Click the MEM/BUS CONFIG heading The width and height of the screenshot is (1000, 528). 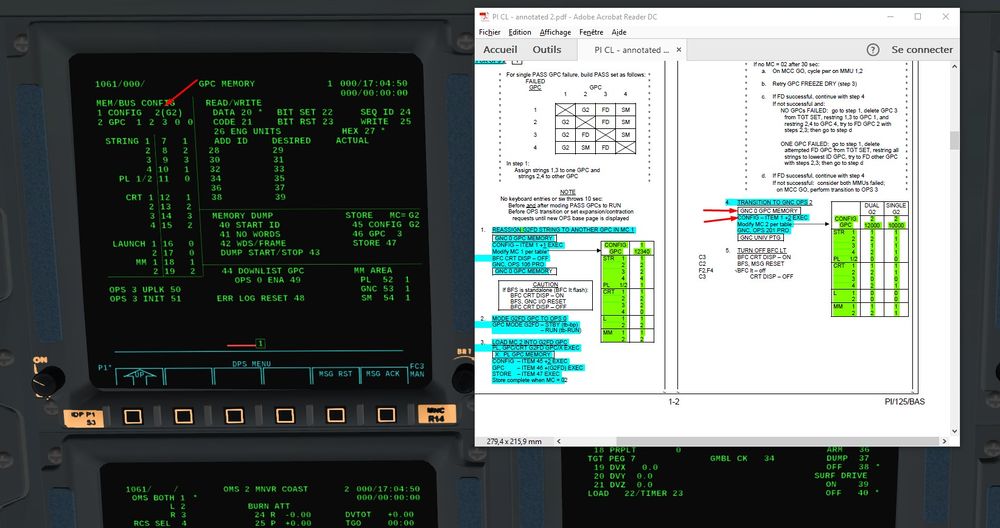[x=135, y=103]
